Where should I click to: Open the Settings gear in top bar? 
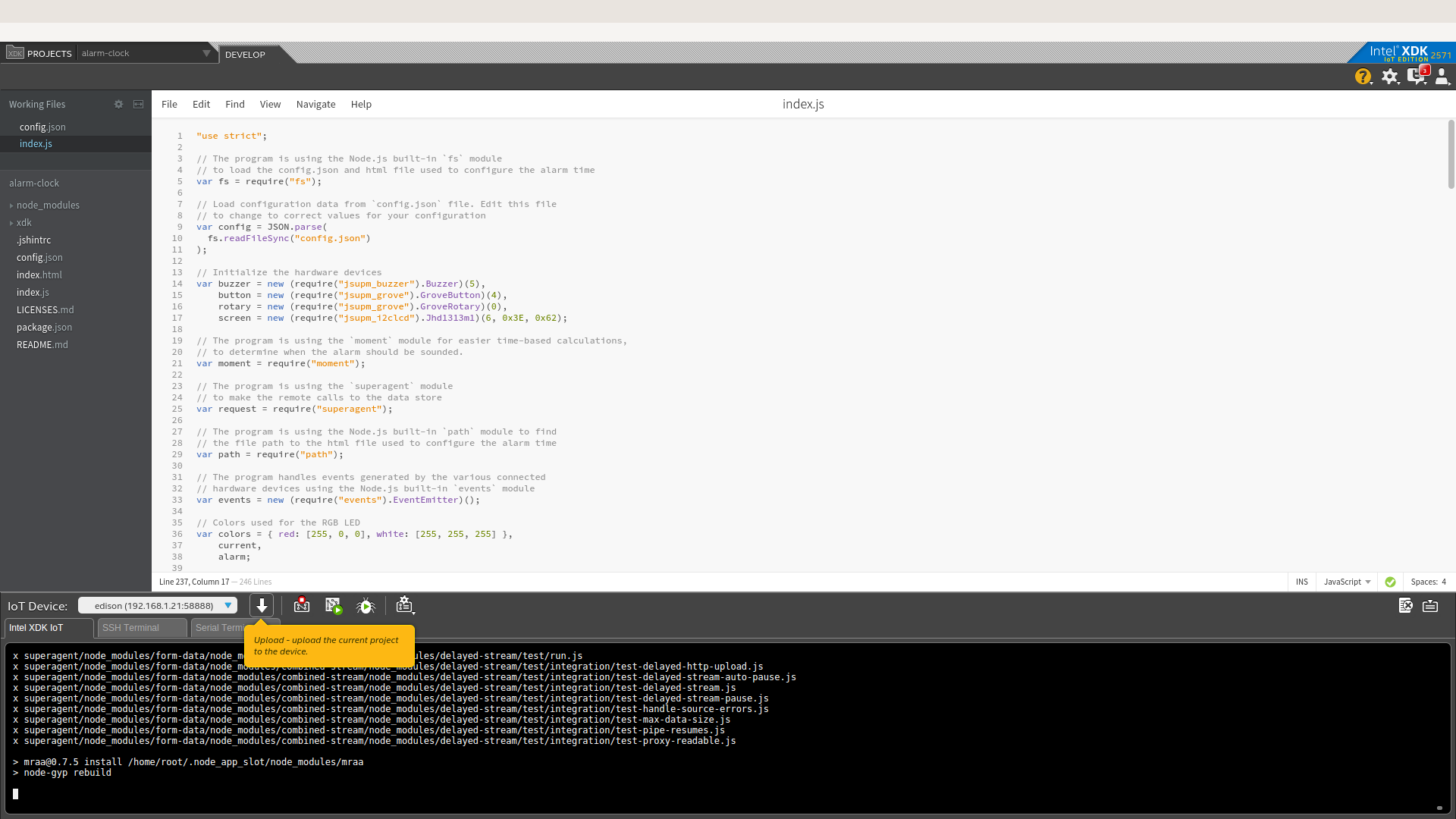1390,77
